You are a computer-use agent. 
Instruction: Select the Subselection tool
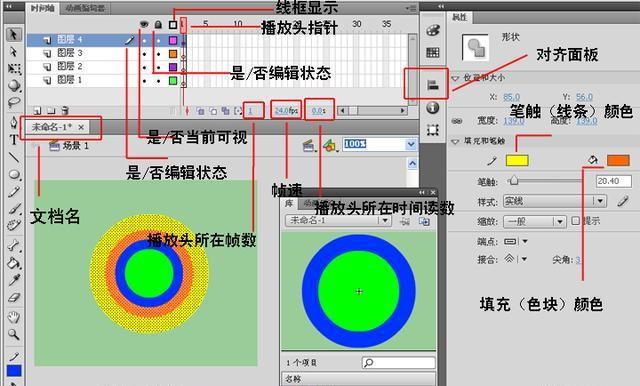(x=13, y=52)
